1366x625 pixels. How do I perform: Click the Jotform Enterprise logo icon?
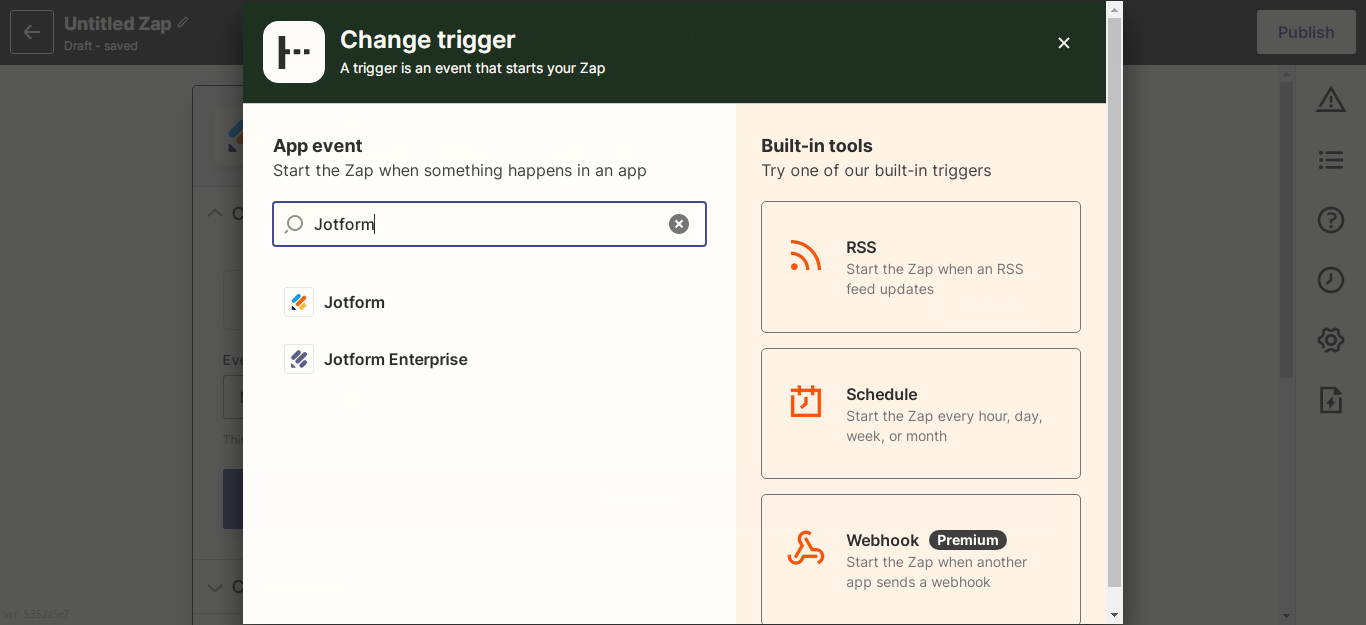click(x=299, y=359)
